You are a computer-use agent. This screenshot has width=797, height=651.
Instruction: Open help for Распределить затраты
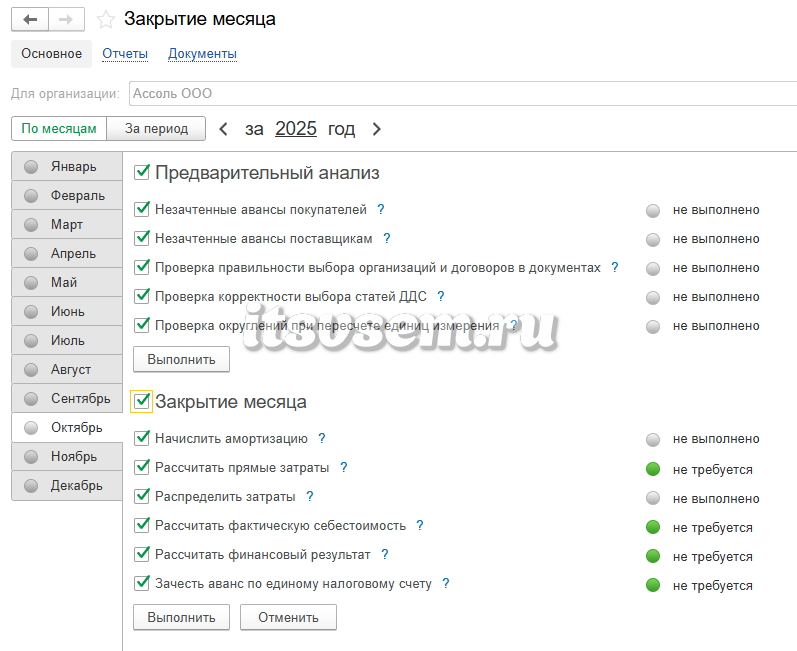310,496
